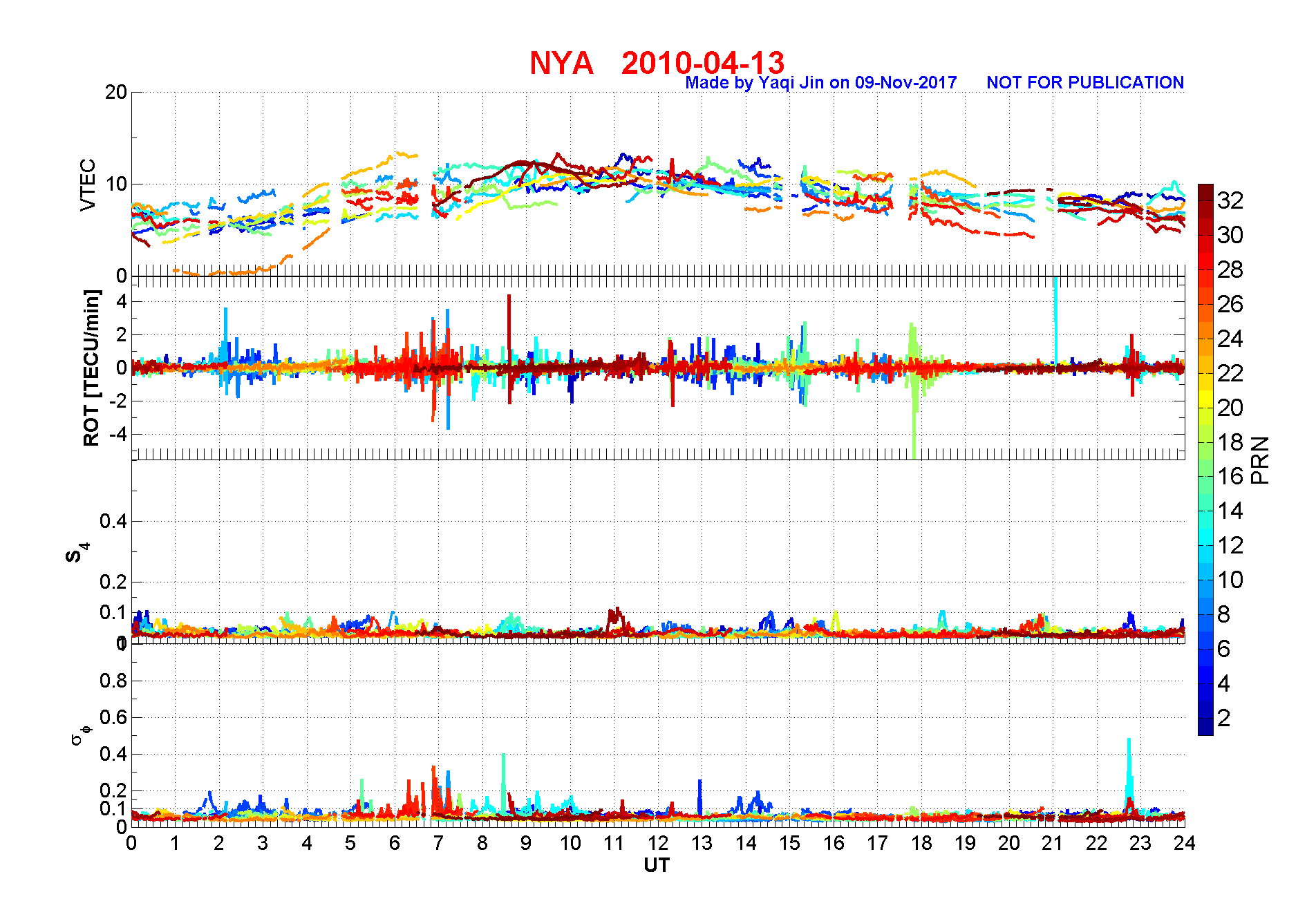Screen dimensions: 1316x919
Task: Click ROT panel y-tick label "4"
Action: [x=122, y=301]
